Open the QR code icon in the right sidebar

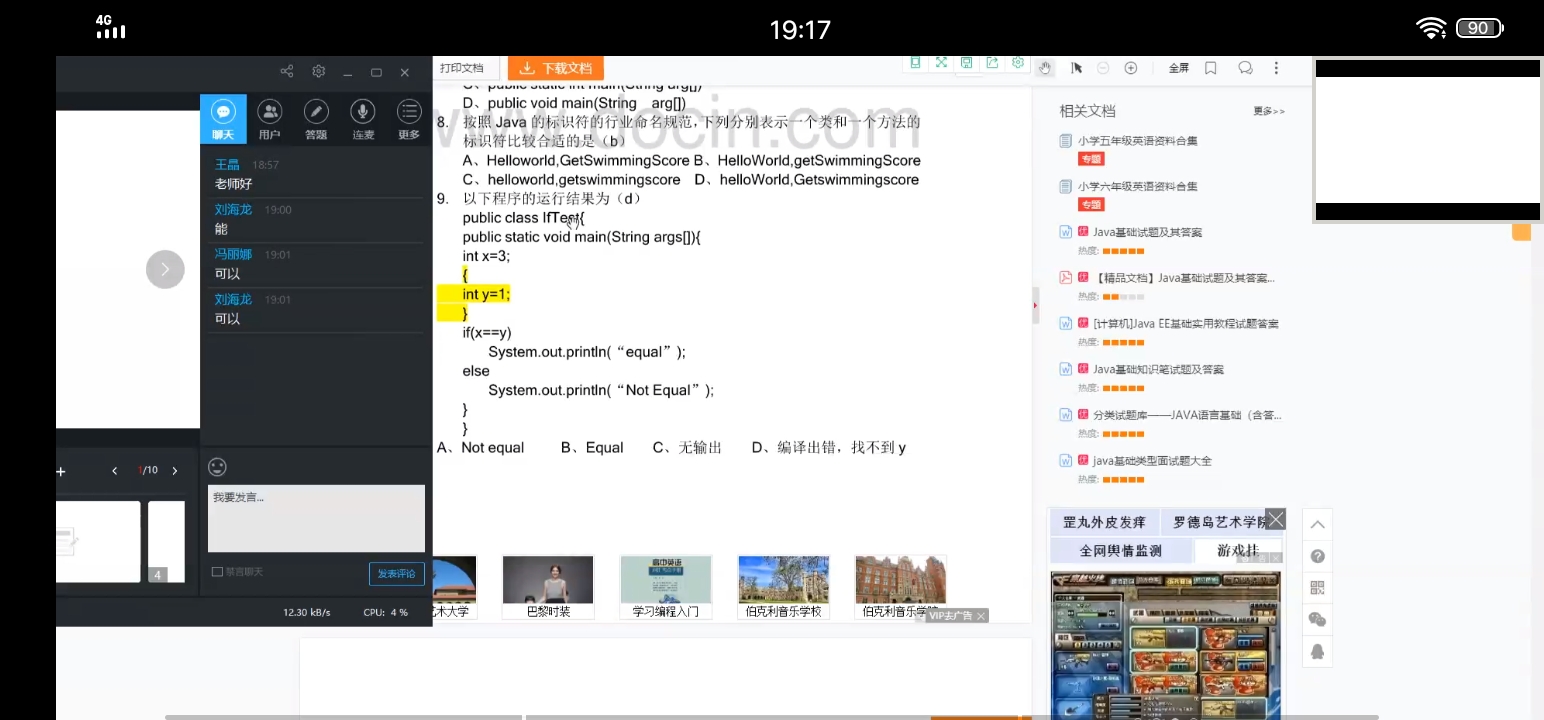(1317, 588)
